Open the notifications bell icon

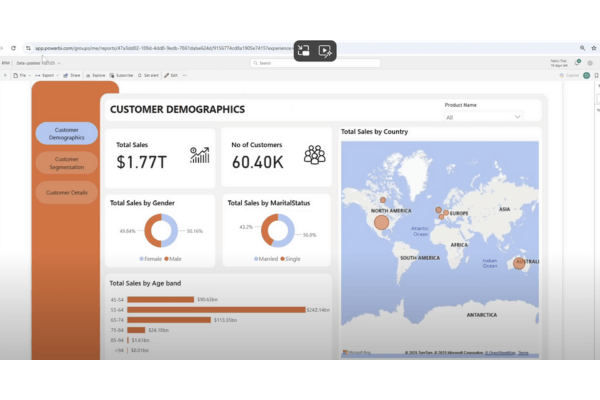[577, 63]
